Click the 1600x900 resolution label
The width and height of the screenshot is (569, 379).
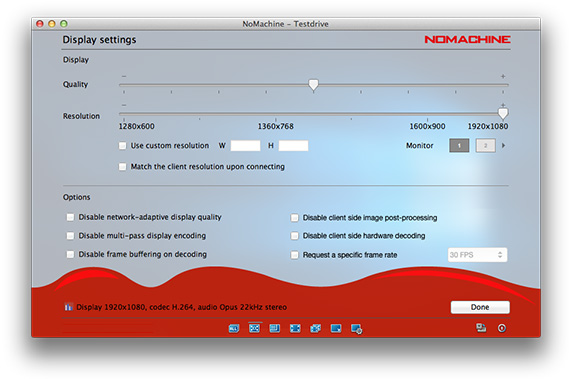click(x=427, y=126)
